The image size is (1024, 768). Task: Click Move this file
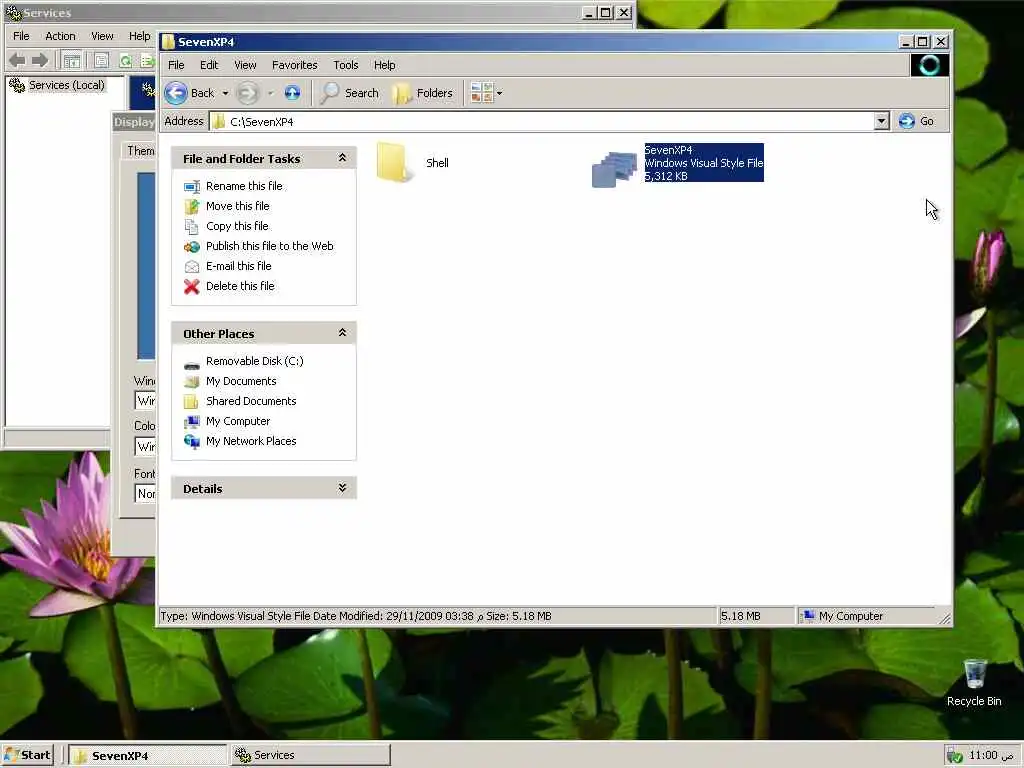[x=238, y=206]
